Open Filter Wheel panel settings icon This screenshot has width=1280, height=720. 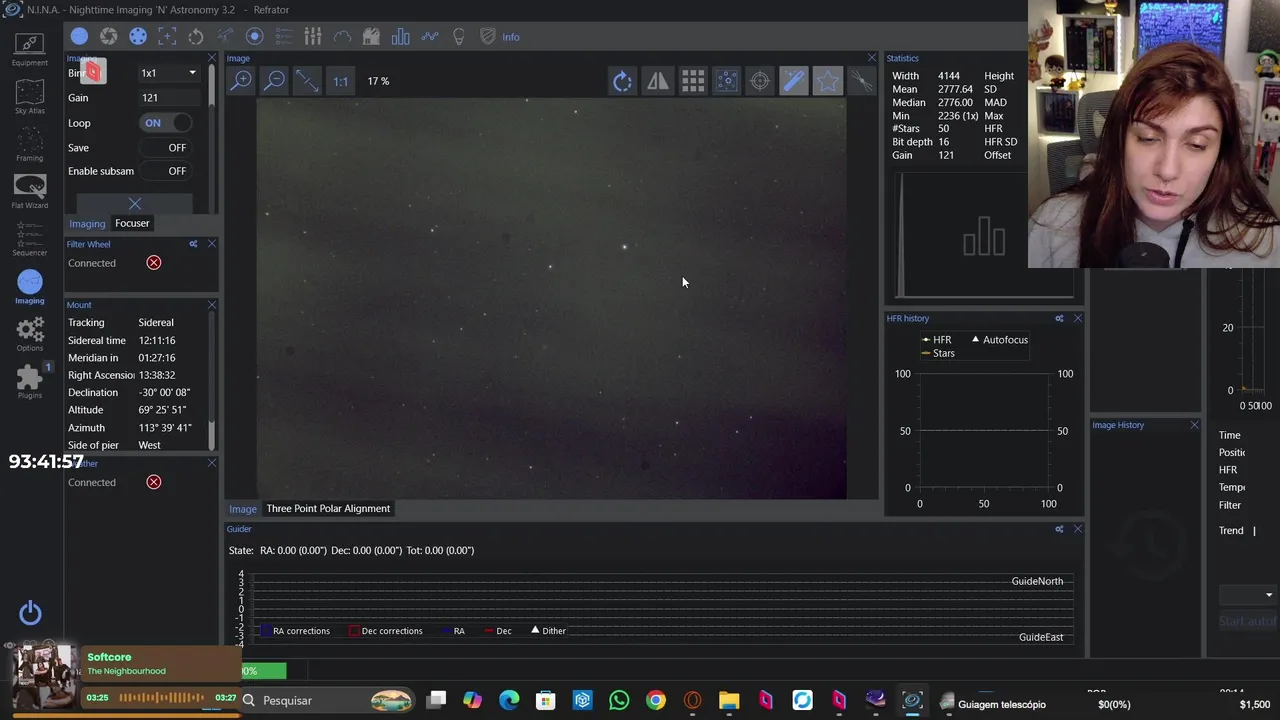click(193, 244)
